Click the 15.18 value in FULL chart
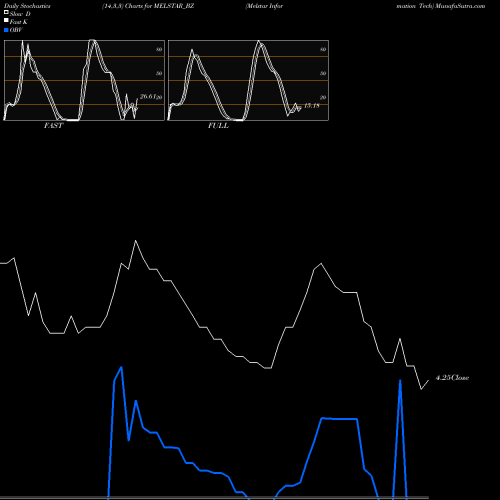 pos(312,106)
